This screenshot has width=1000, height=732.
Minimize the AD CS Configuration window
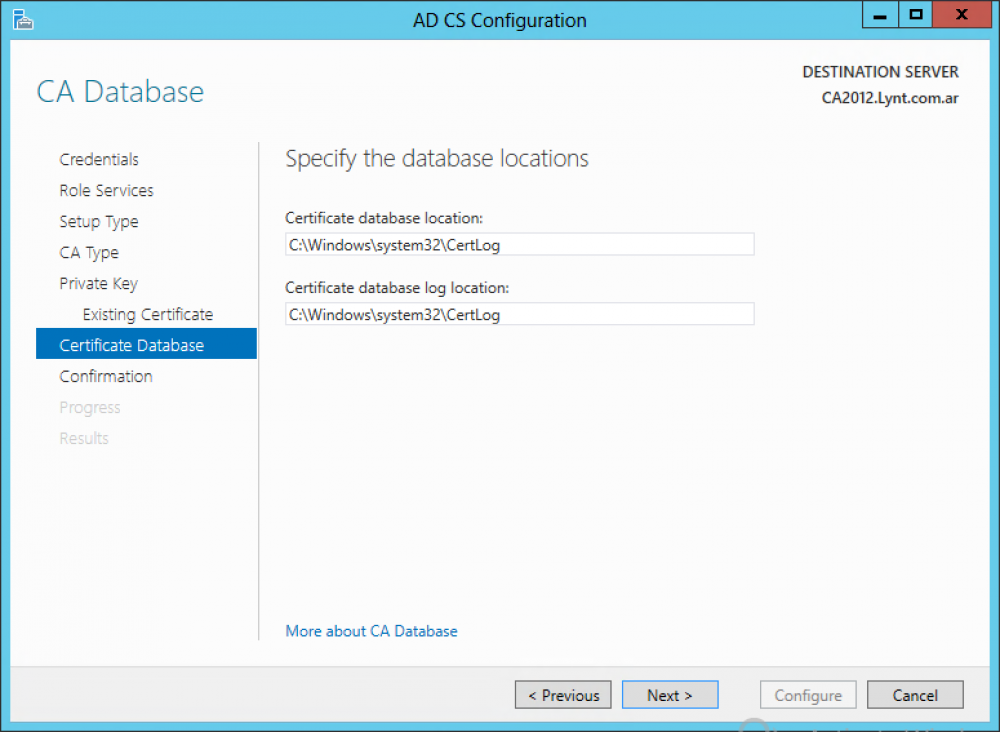(878, 15)
